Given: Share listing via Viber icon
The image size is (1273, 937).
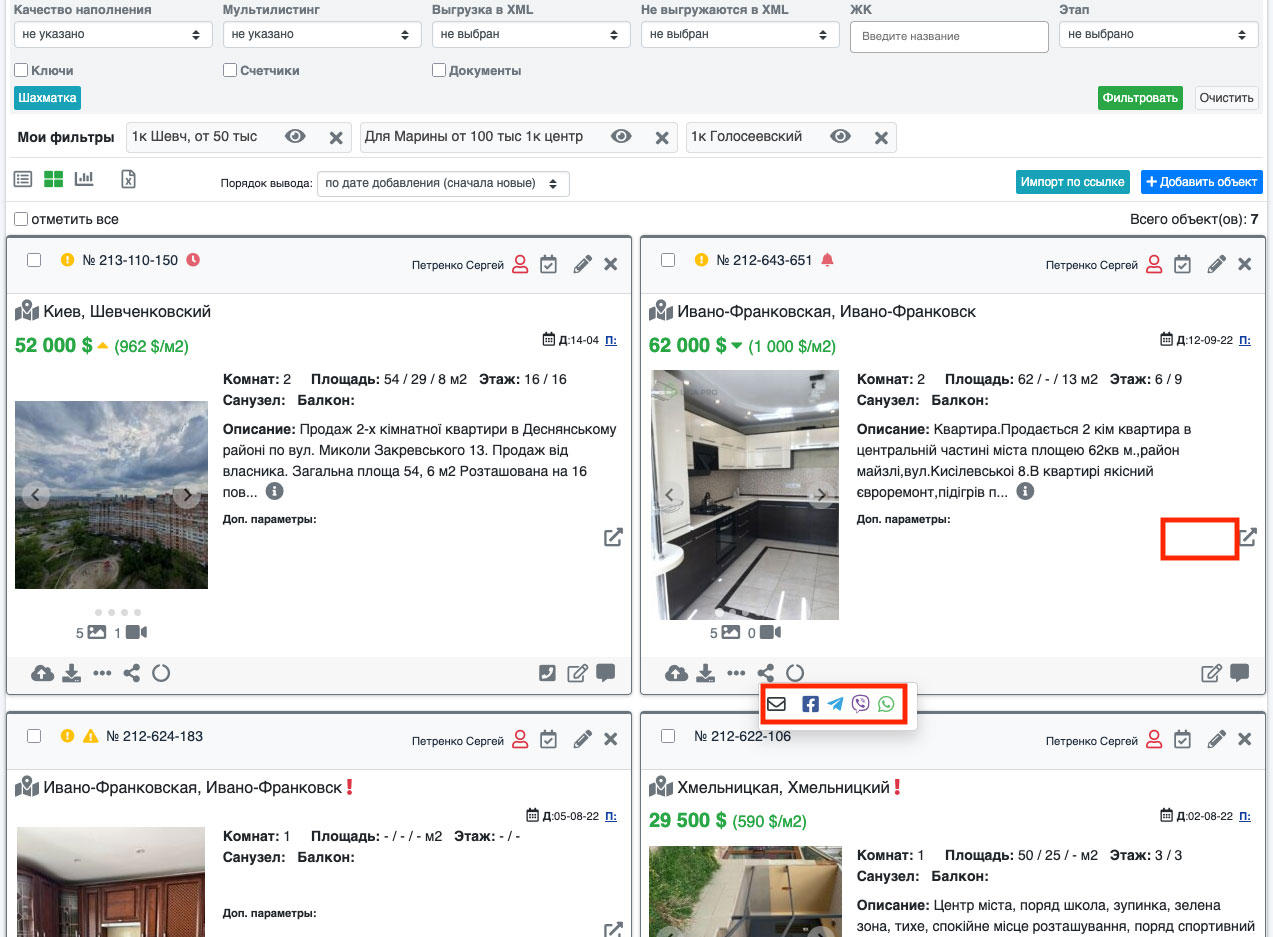Looking at the screenshot, I should point(860,704).
